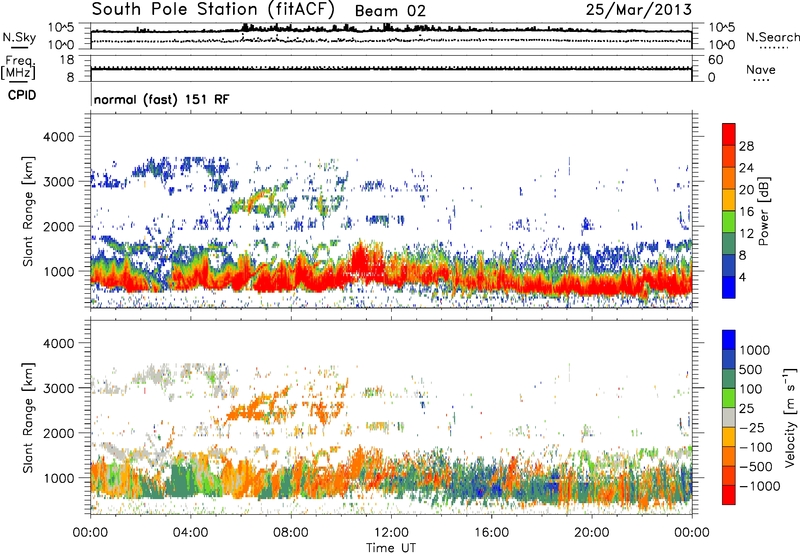Select teal 100–500 Velocity colorbar segment

click(x=729, y=379)
